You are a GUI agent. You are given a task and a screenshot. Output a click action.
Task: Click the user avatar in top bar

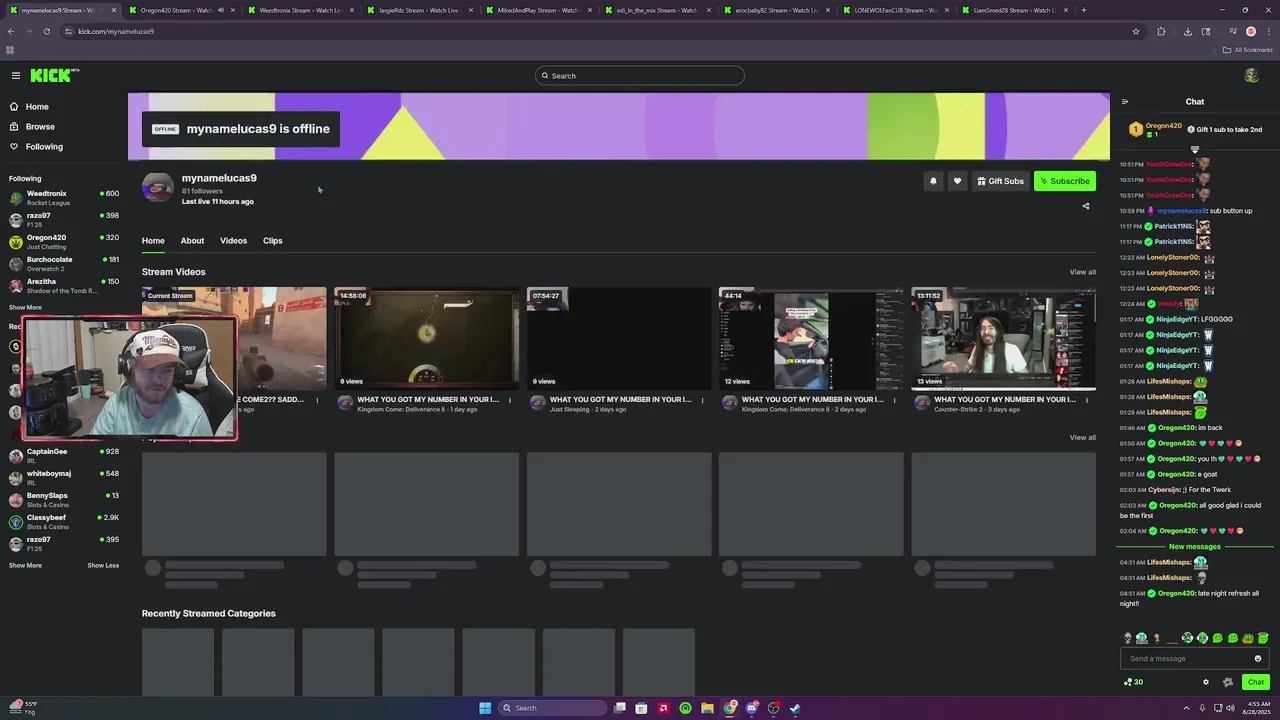[1251, 76]
